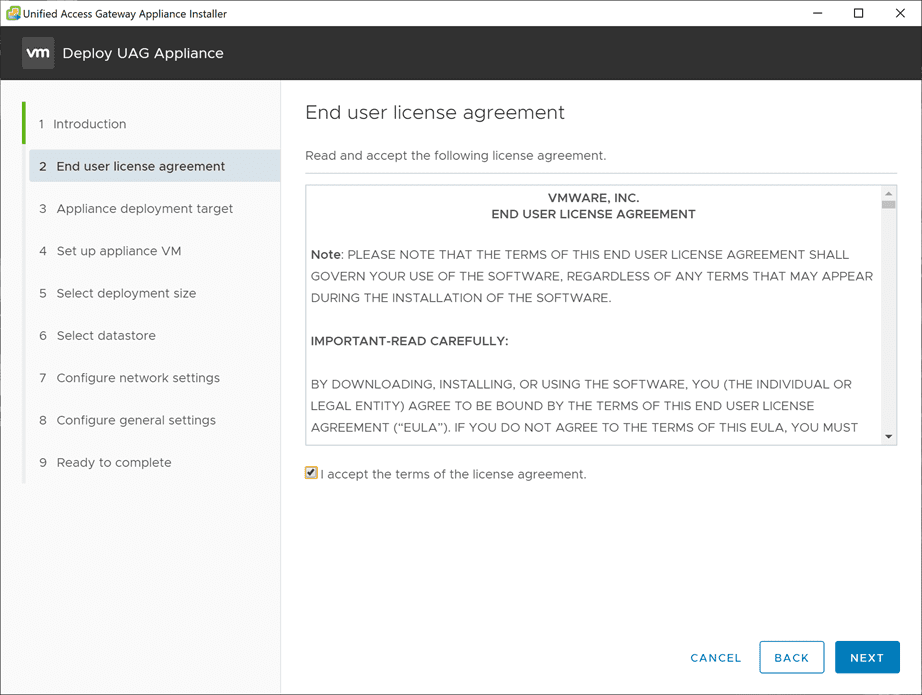Go to Configure network settings step
Image resolution: width=922 pixels, height=695 pixels.
coord(138,378)
